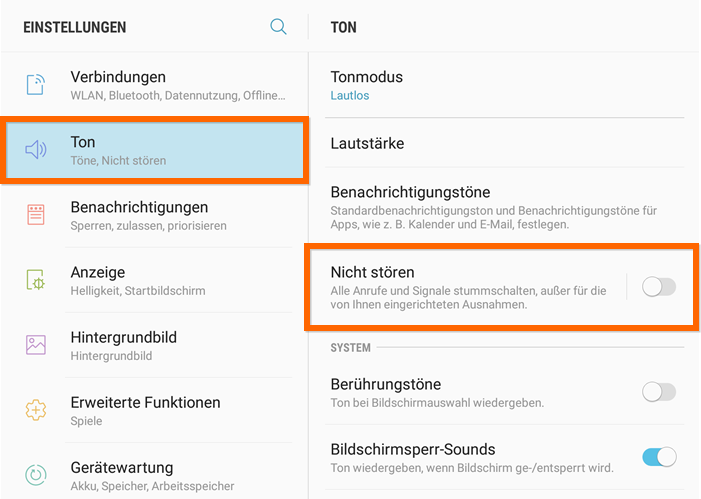701x499 pixels.
Task: Tap the Hintergrundbild picture icon
Action: point(36,345)
